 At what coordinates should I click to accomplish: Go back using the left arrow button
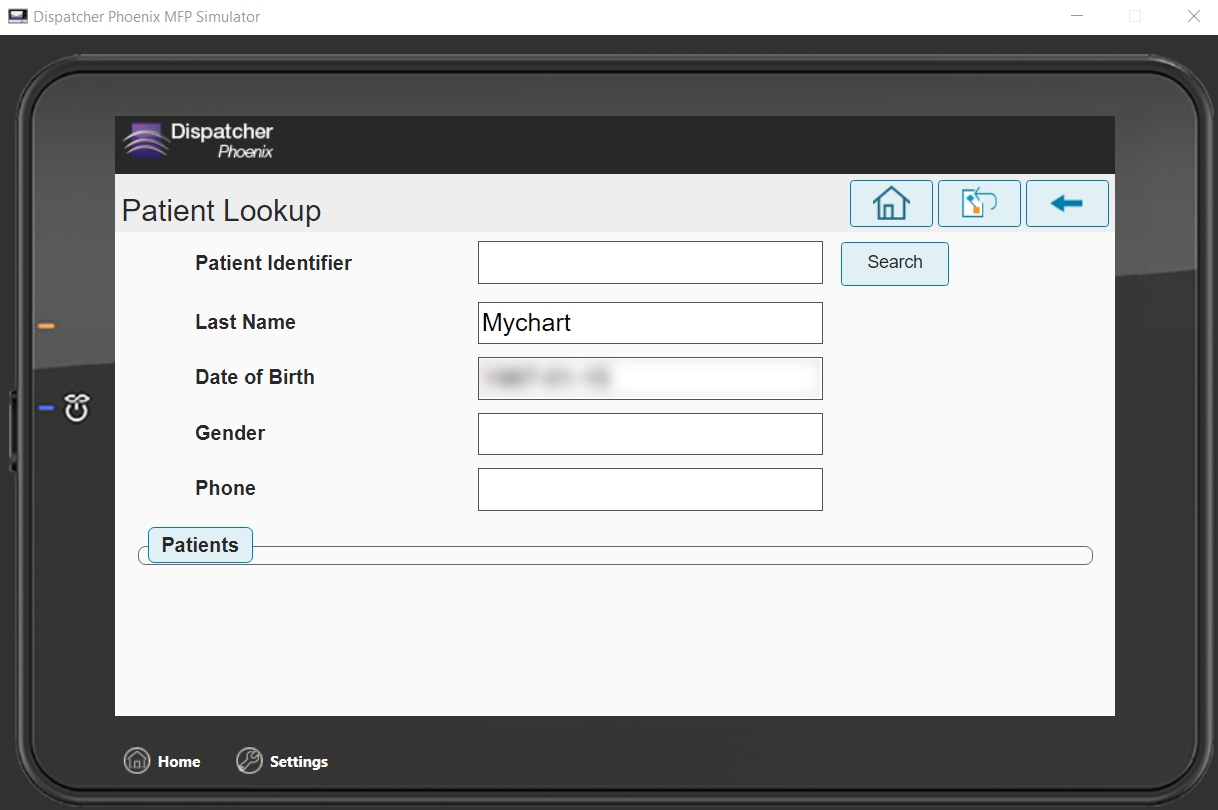tap(1067, 203)
